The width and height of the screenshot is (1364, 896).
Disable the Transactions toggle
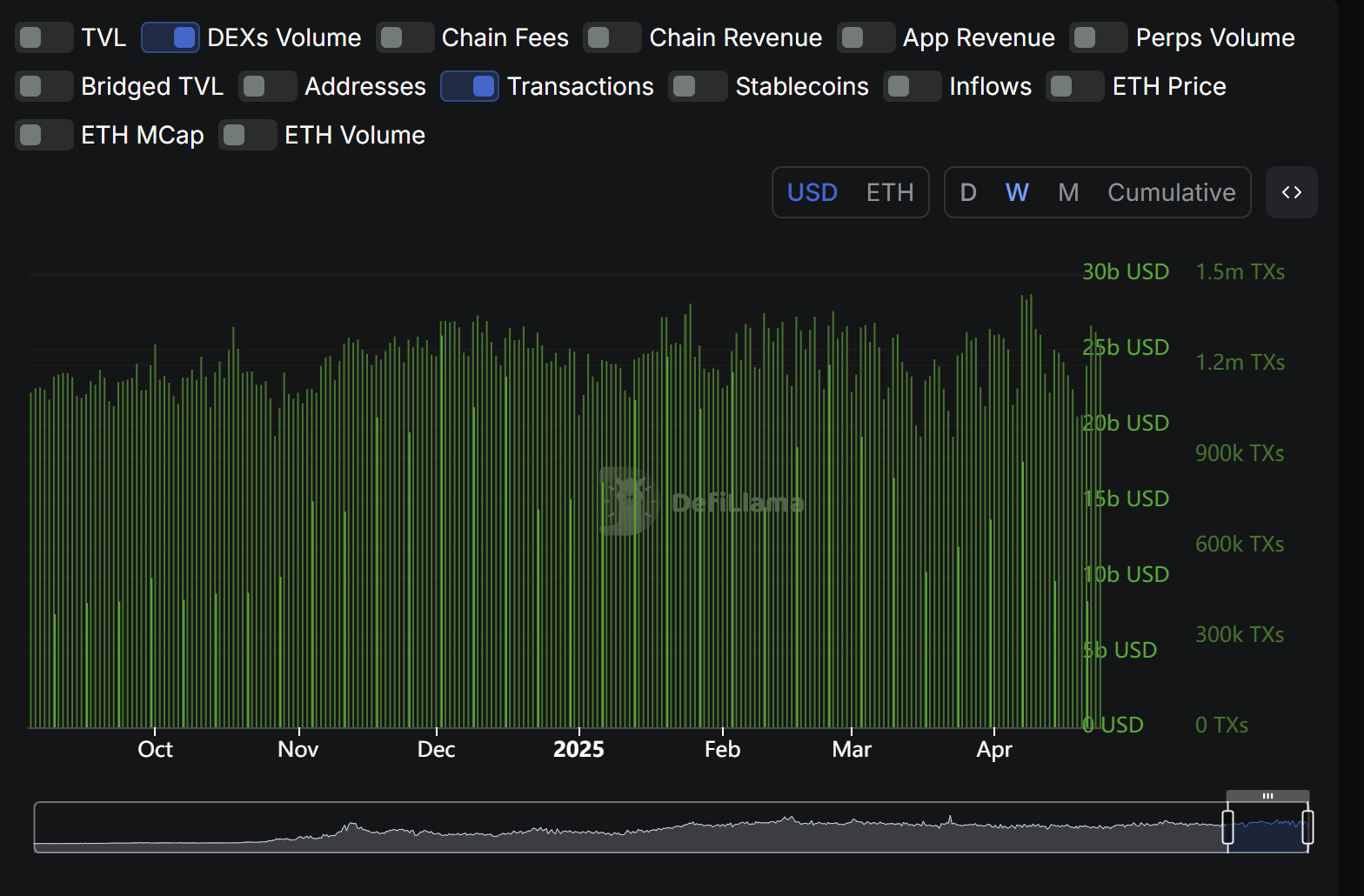pos(470,87)
